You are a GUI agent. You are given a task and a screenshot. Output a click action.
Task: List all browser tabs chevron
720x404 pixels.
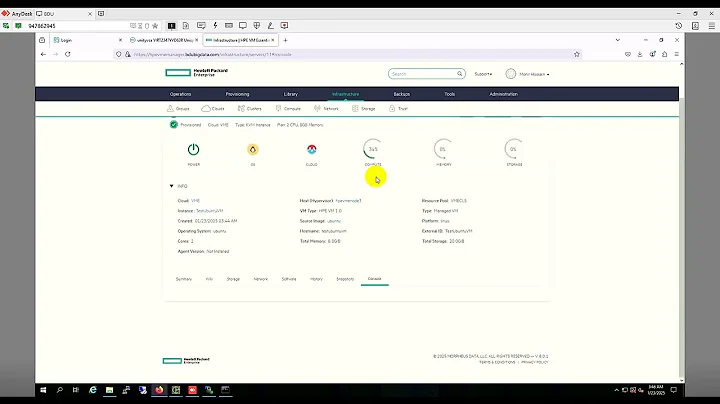point(618,40)
